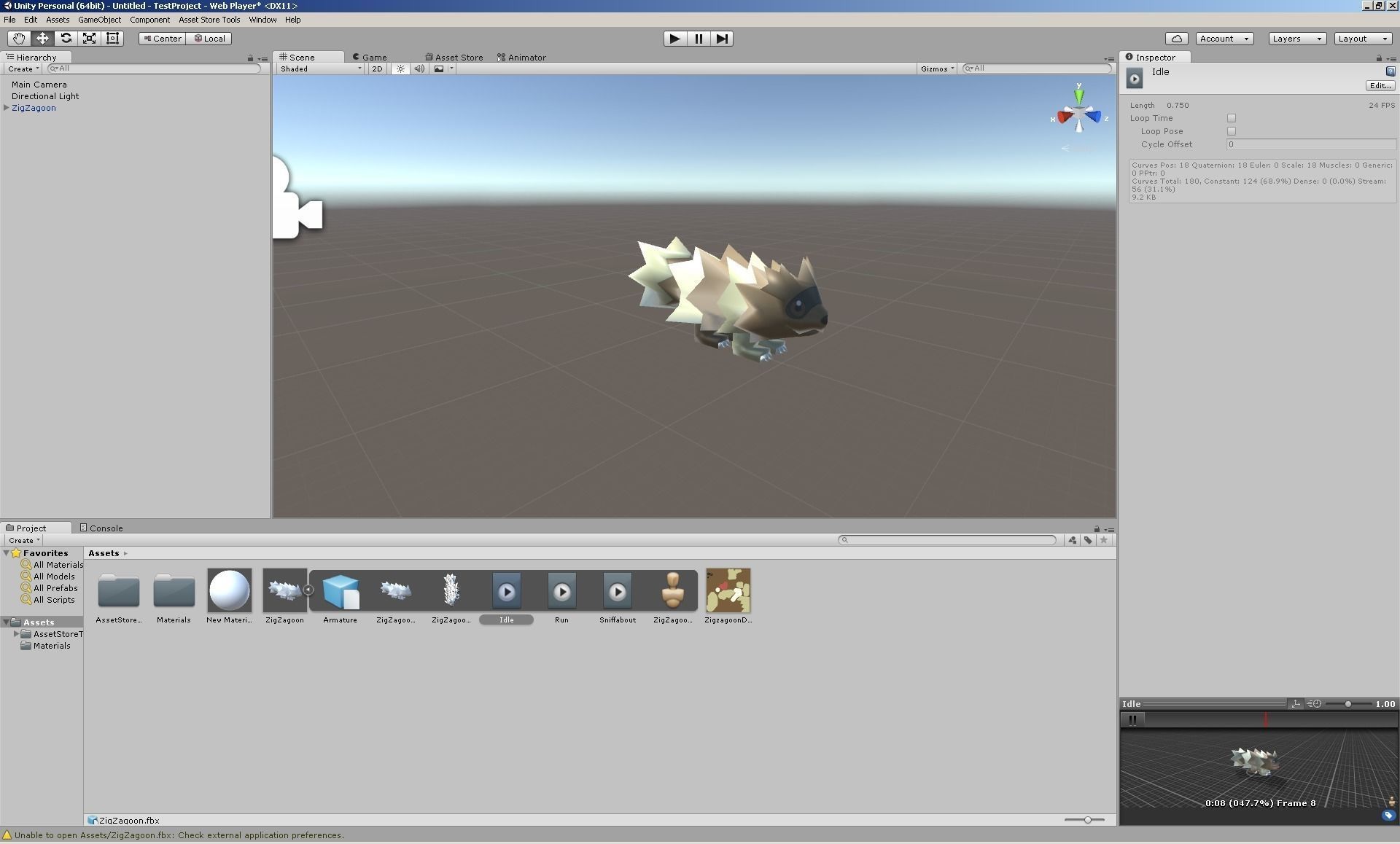
Task: Expand ZigZagoon in the Hierarchy
Action: point(7,108)
